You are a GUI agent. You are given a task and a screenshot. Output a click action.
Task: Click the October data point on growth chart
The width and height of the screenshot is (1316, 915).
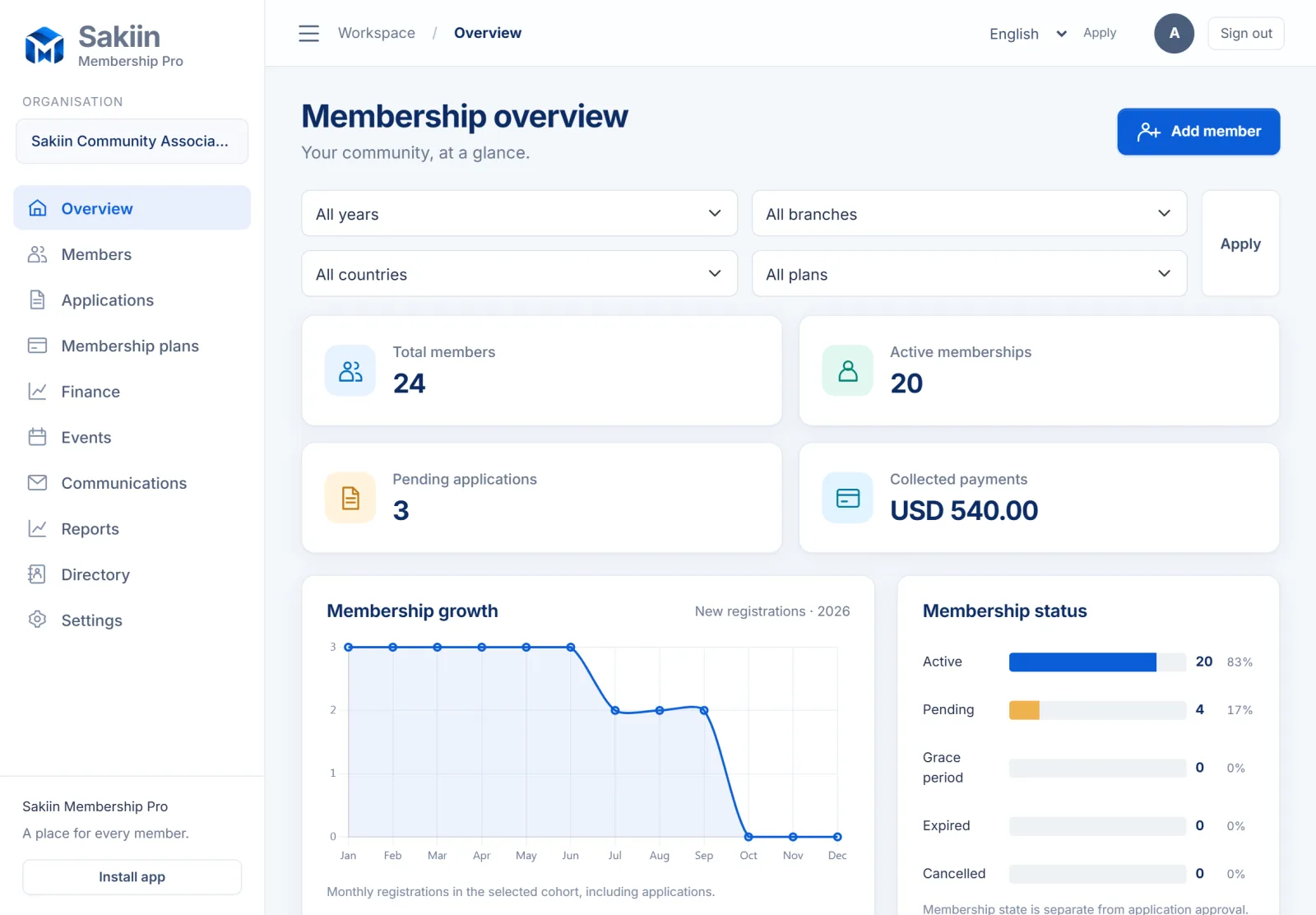click(748, 837)
